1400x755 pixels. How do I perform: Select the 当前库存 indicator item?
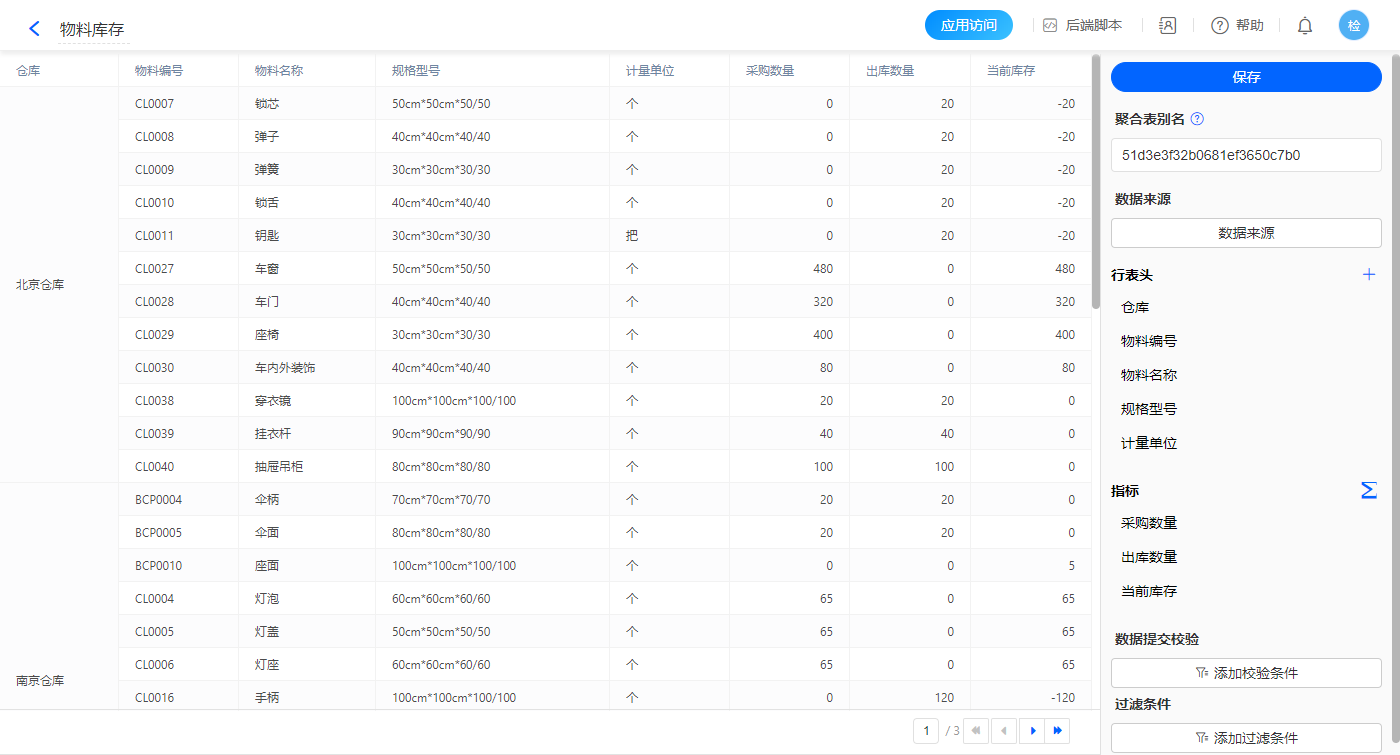pos(1149,591)
